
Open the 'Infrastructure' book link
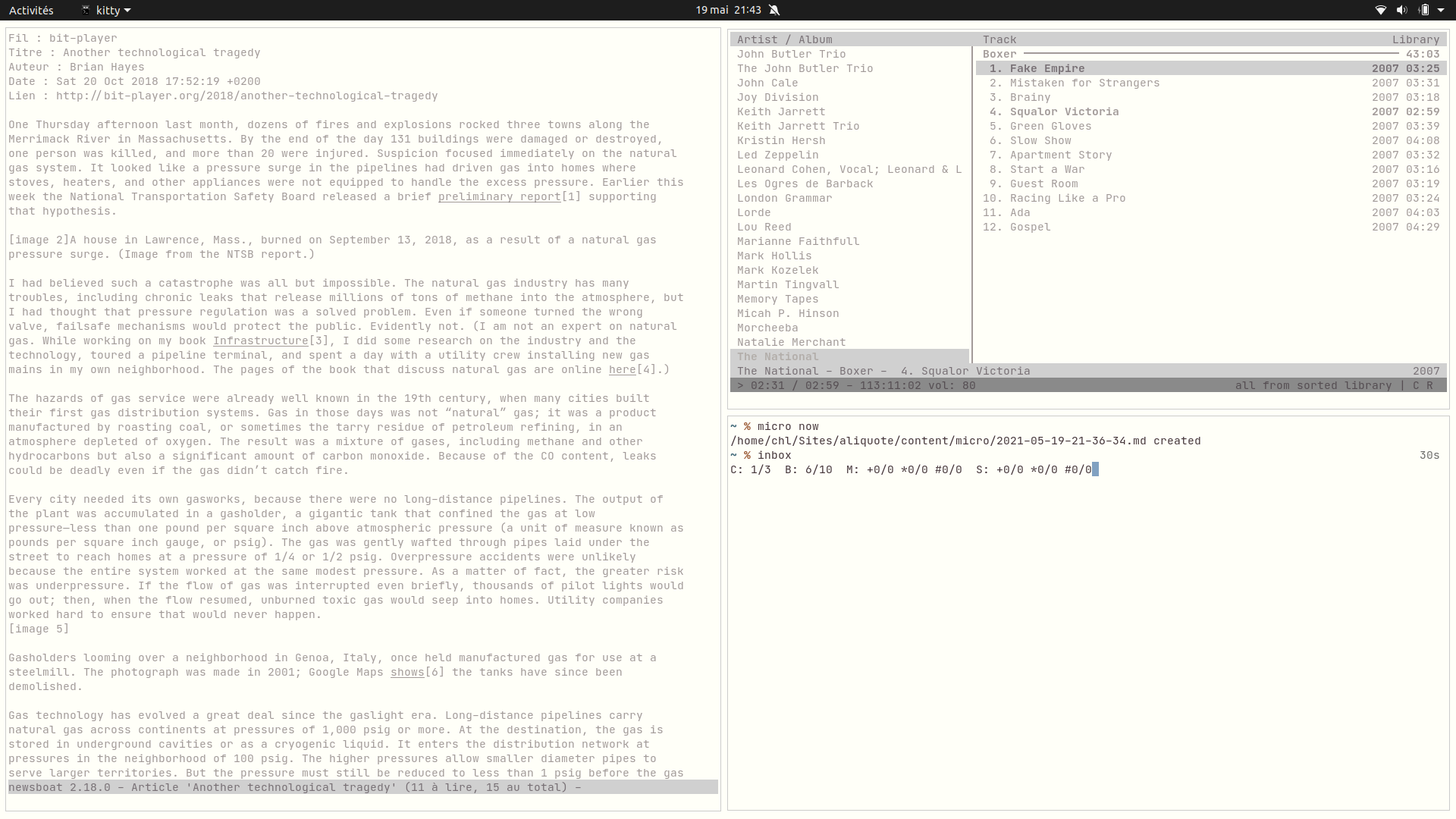260,340
